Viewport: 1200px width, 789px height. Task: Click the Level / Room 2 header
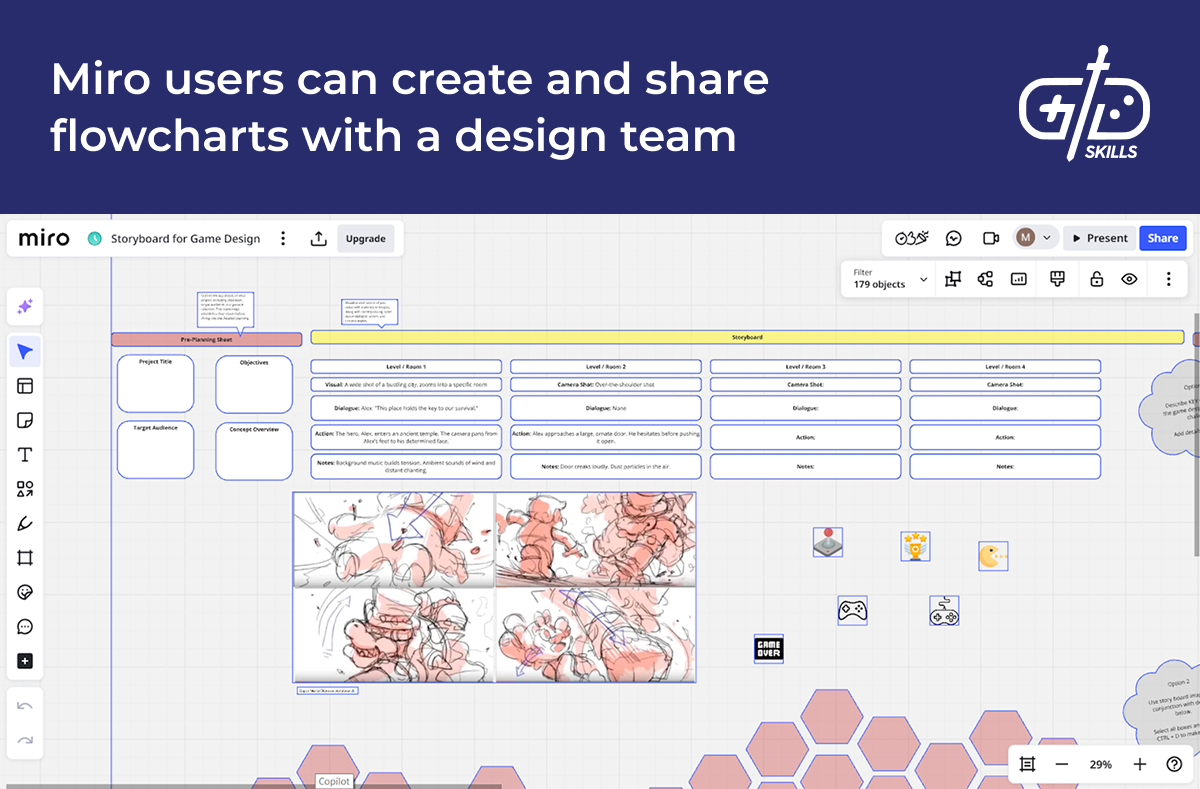pos(606,367)
